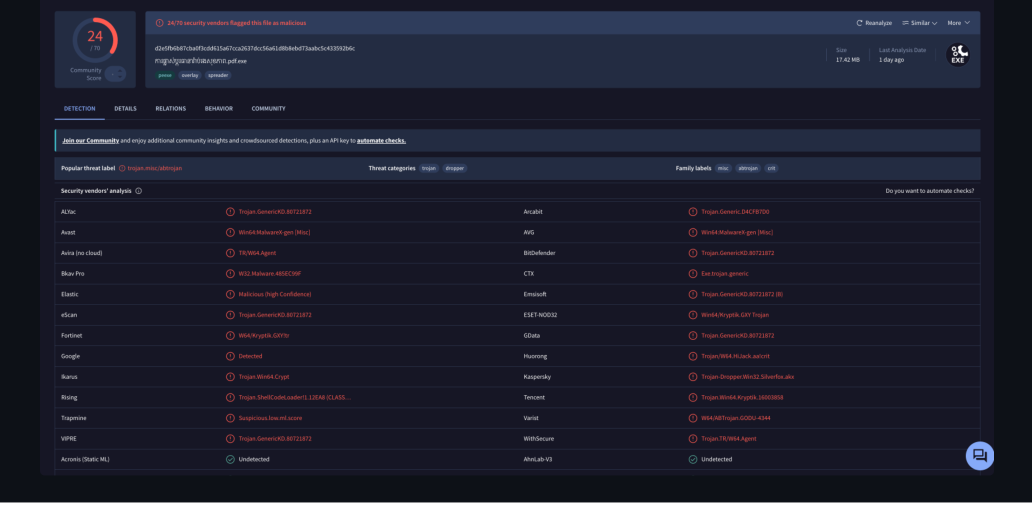This screenshot has width=1032, height=505.
Task: Go to the RELATIONS tab
Action: [170, 109]
